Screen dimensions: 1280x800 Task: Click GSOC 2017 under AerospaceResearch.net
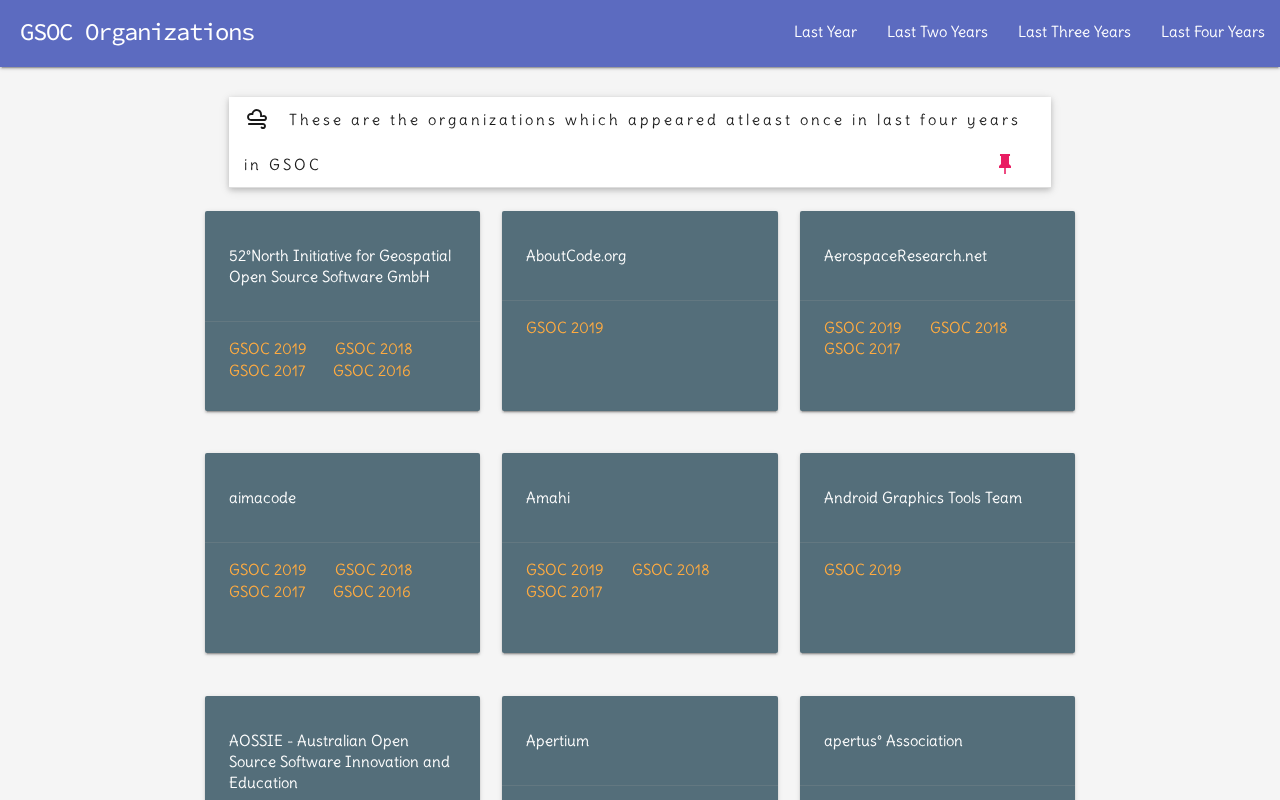[861, 349]
